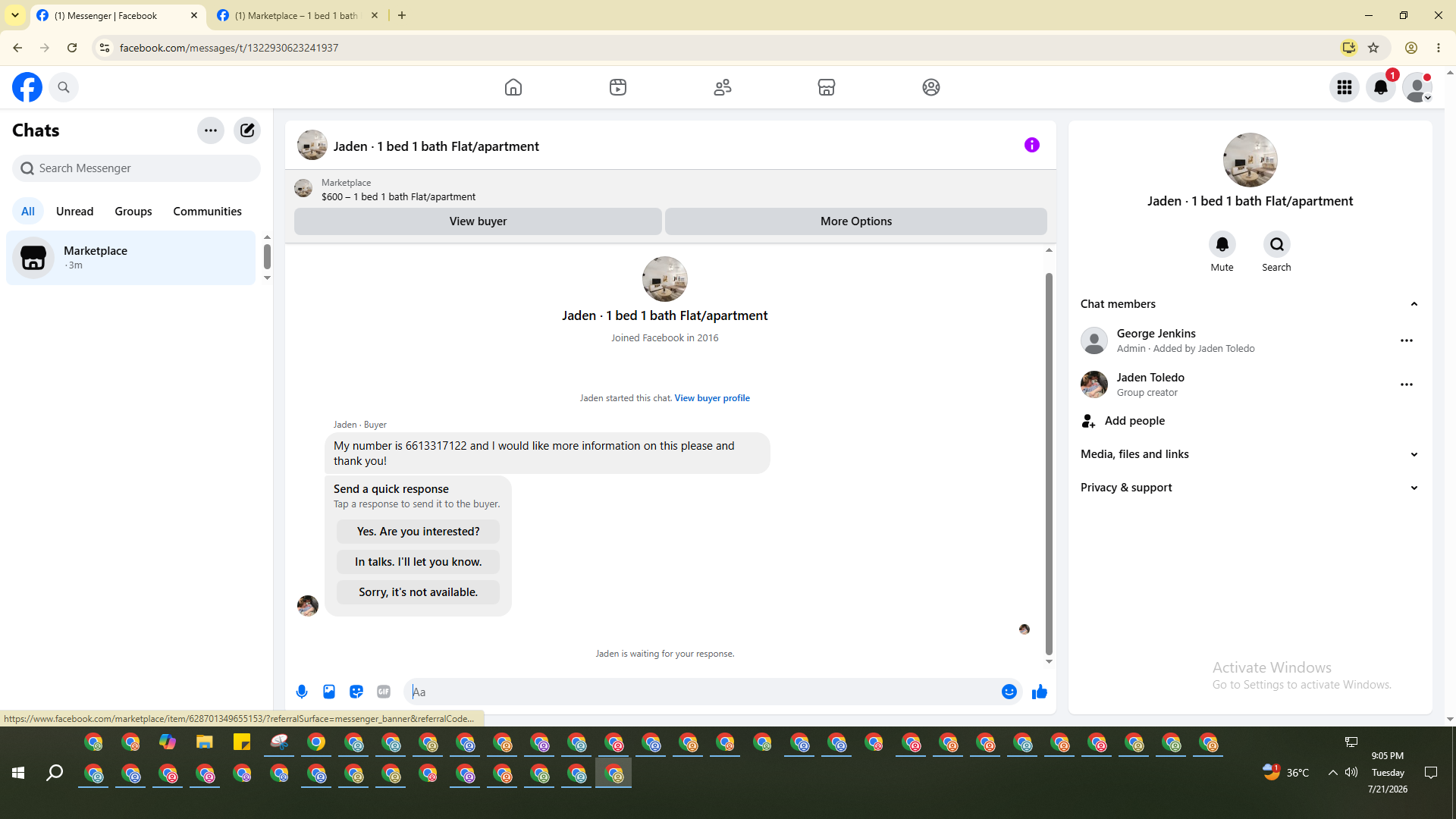Show hidden system tray icons
This screenshot has height=819, width=1456.
click(x=1332, y=773)
